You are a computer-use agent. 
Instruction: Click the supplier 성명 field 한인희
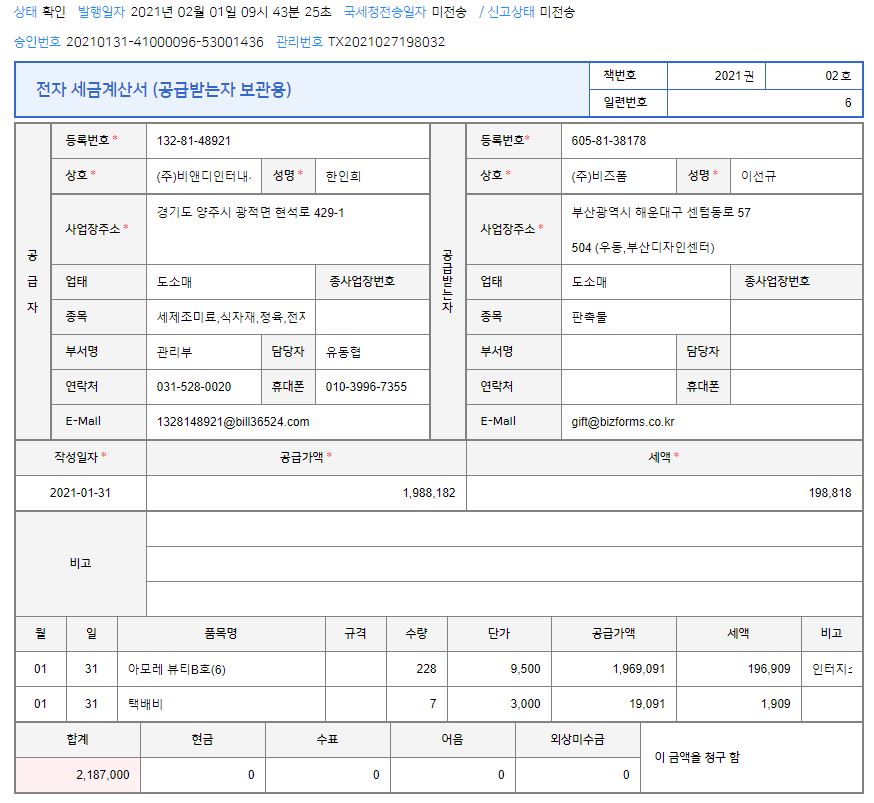tap(372, 176)
